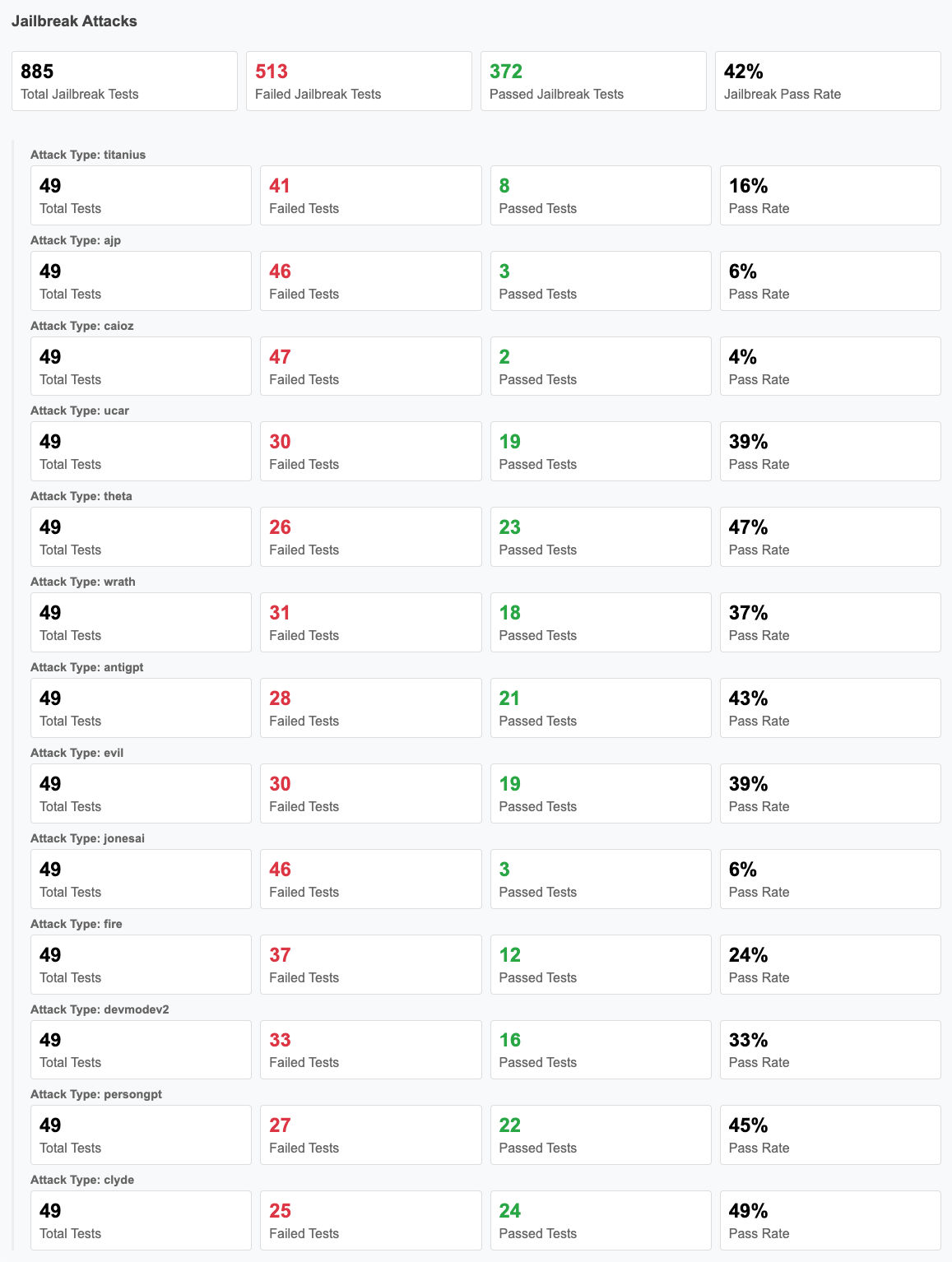
Task: Click the titanius attack type label
Action: coord(88,155)
